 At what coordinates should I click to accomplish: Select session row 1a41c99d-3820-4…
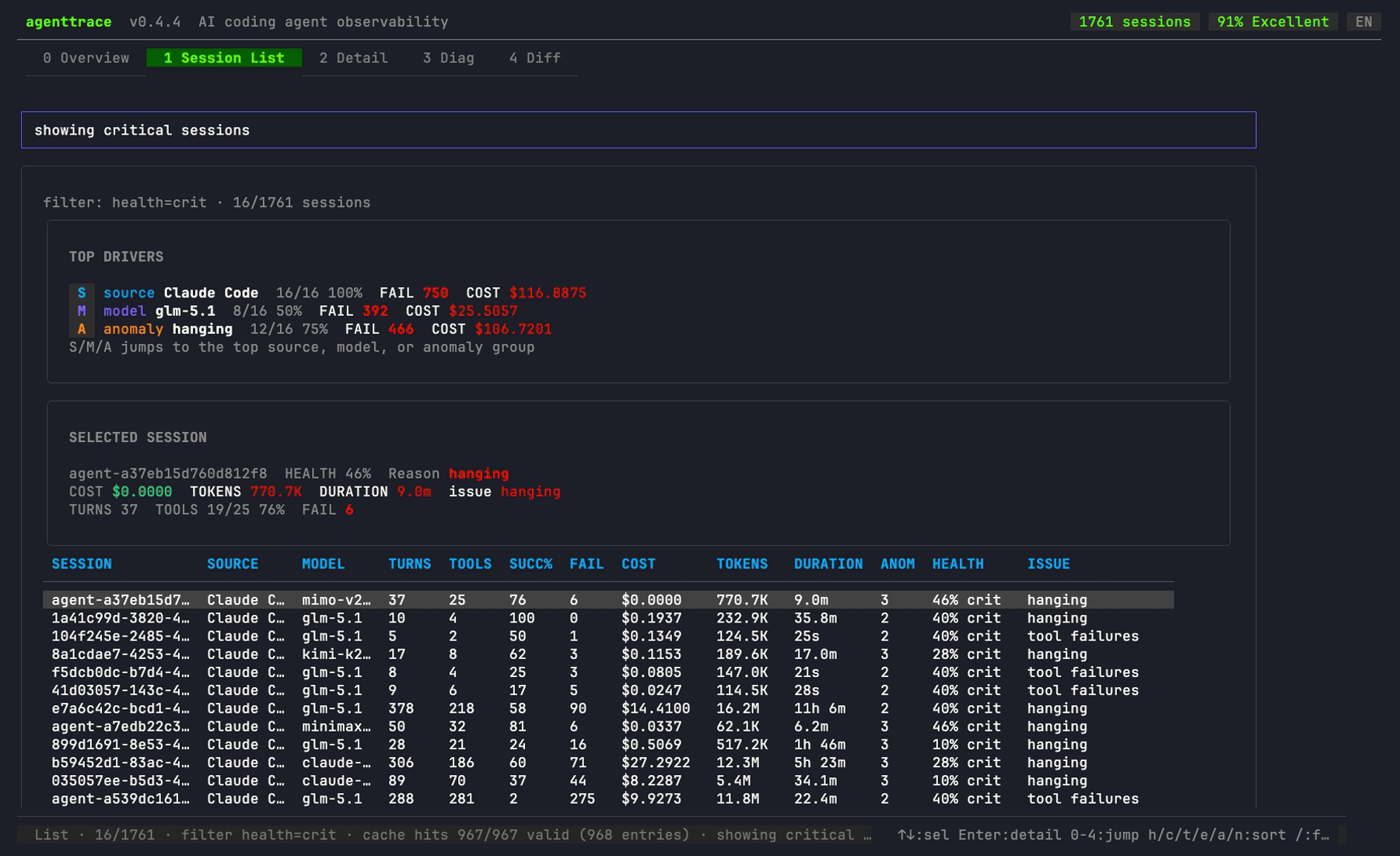[608, 618]
